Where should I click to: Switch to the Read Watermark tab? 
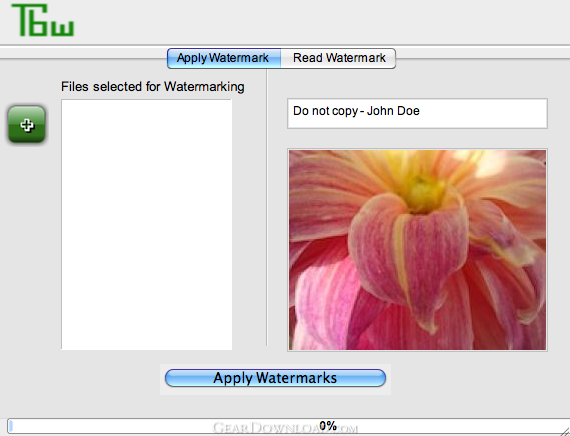point(339,58)
